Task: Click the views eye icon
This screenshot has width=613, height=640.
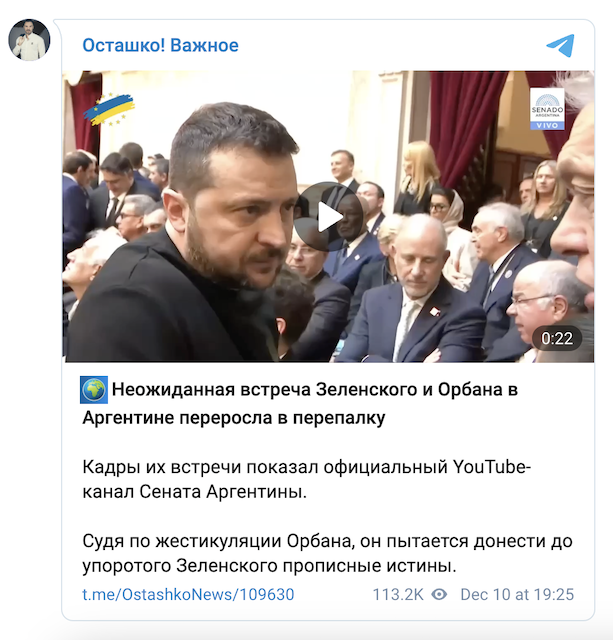Action: (x=439, y=594)
